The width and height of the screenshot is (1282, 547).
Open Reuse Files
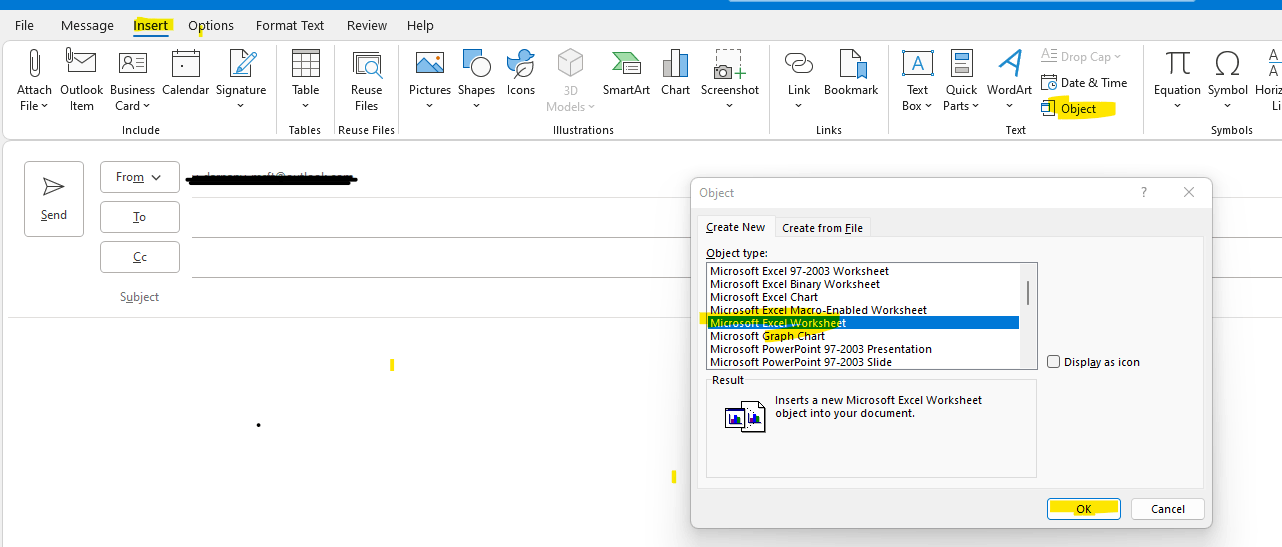(367, 80)
